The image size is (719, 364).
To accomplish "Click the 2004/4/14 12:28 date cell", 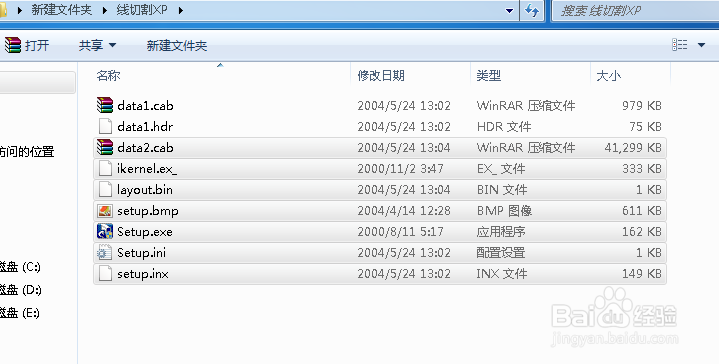I will [404, 211].
